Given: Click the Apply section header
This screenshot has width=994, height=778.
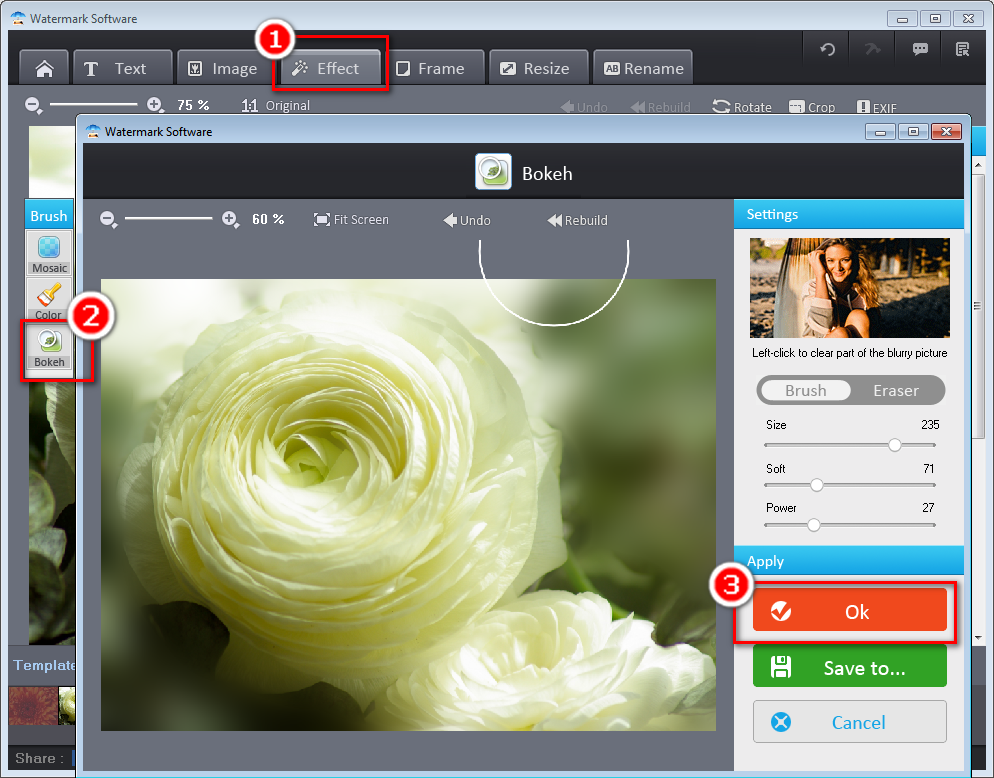Looking at the screenshot, I should coord(848,561).
